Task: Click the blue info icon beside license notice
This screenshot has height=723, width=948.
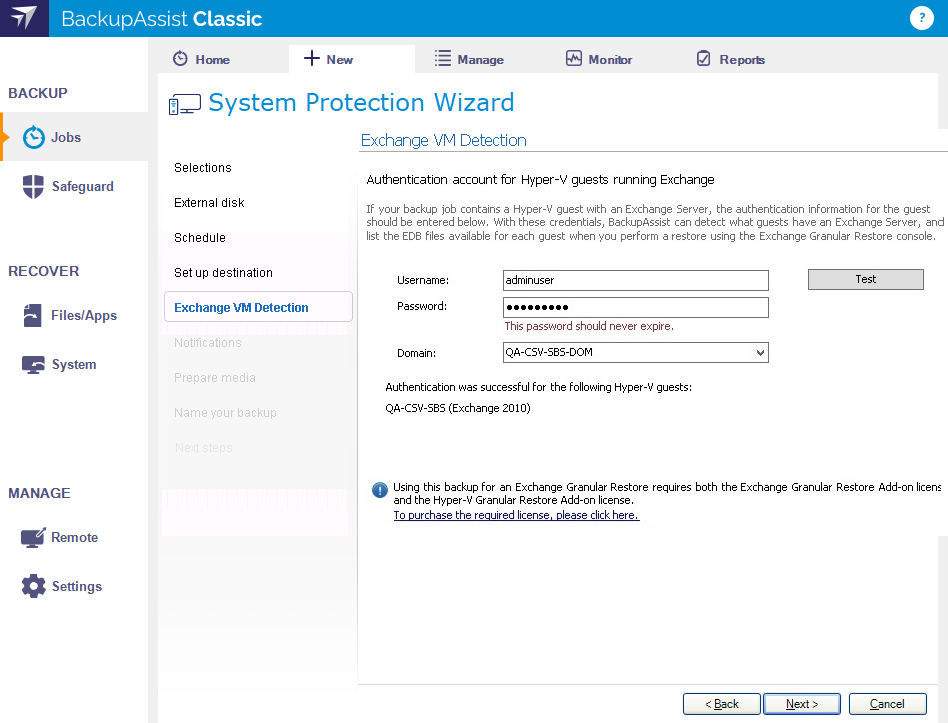Action: click(x=380, y=490)
